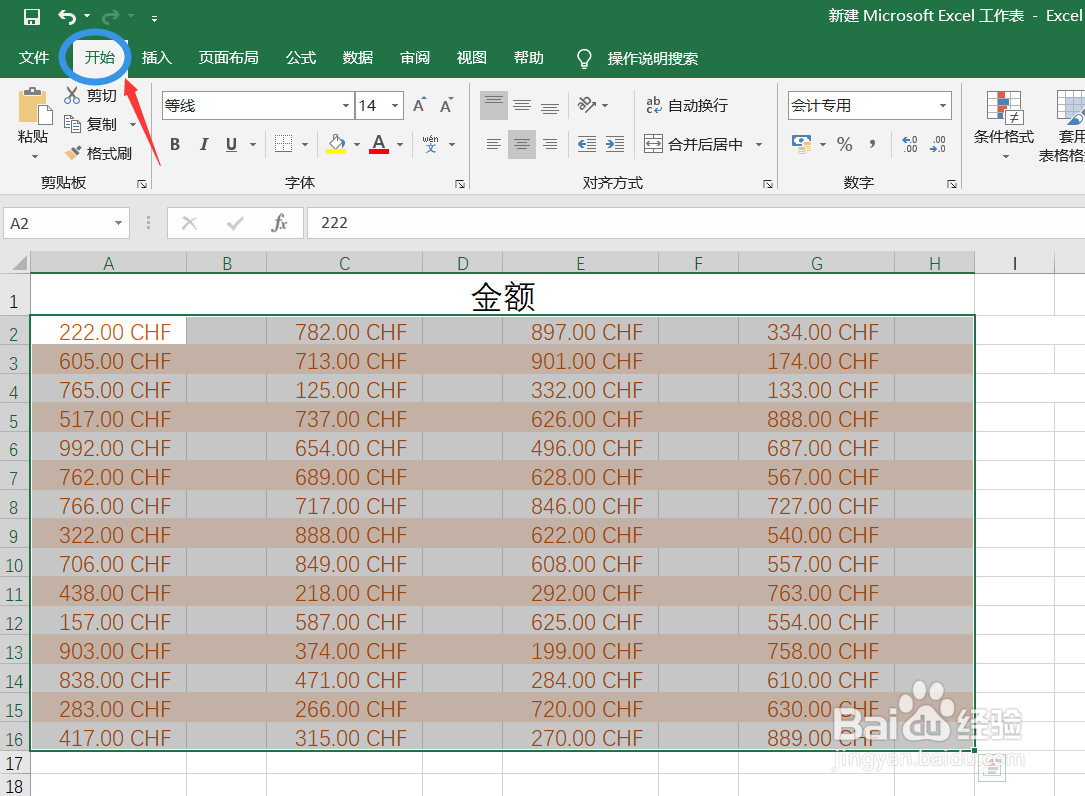Toggle underline formatting
The height and width of the screenshot is (796, 1085).
pos(231,144)
